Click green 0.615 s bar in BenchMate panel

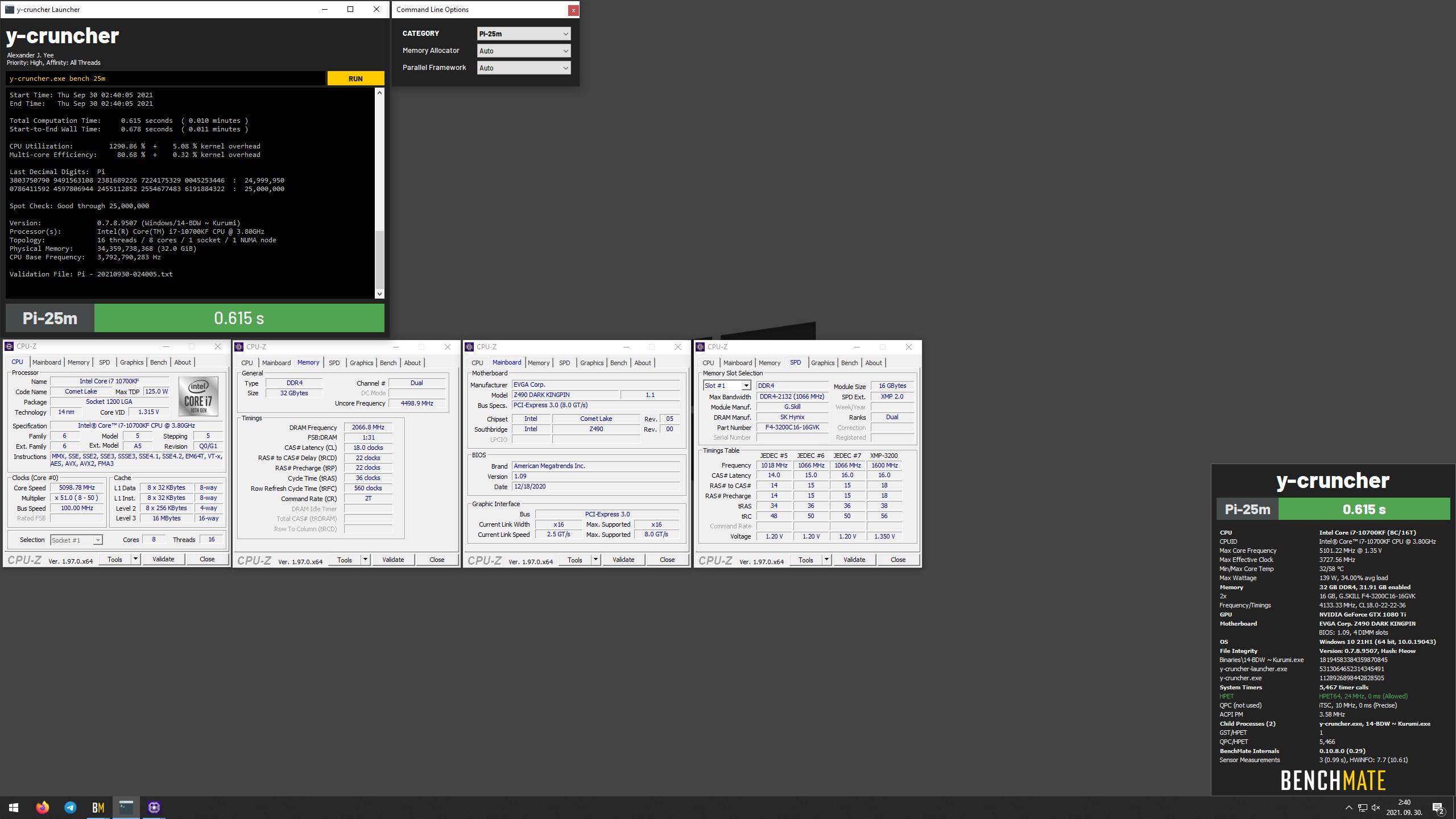[1364, 509]
